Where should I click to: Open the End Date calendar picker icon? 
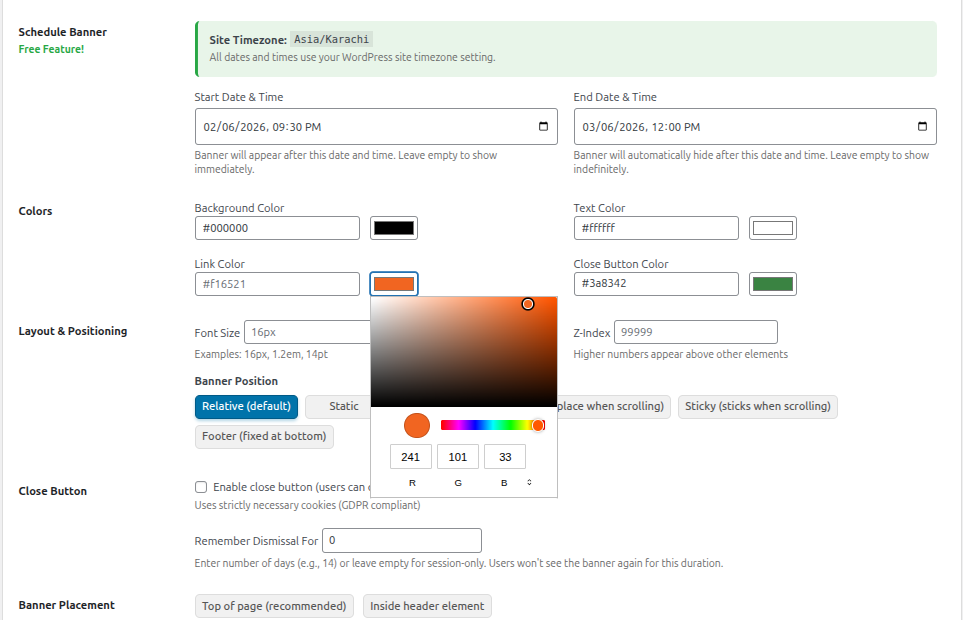922,126
